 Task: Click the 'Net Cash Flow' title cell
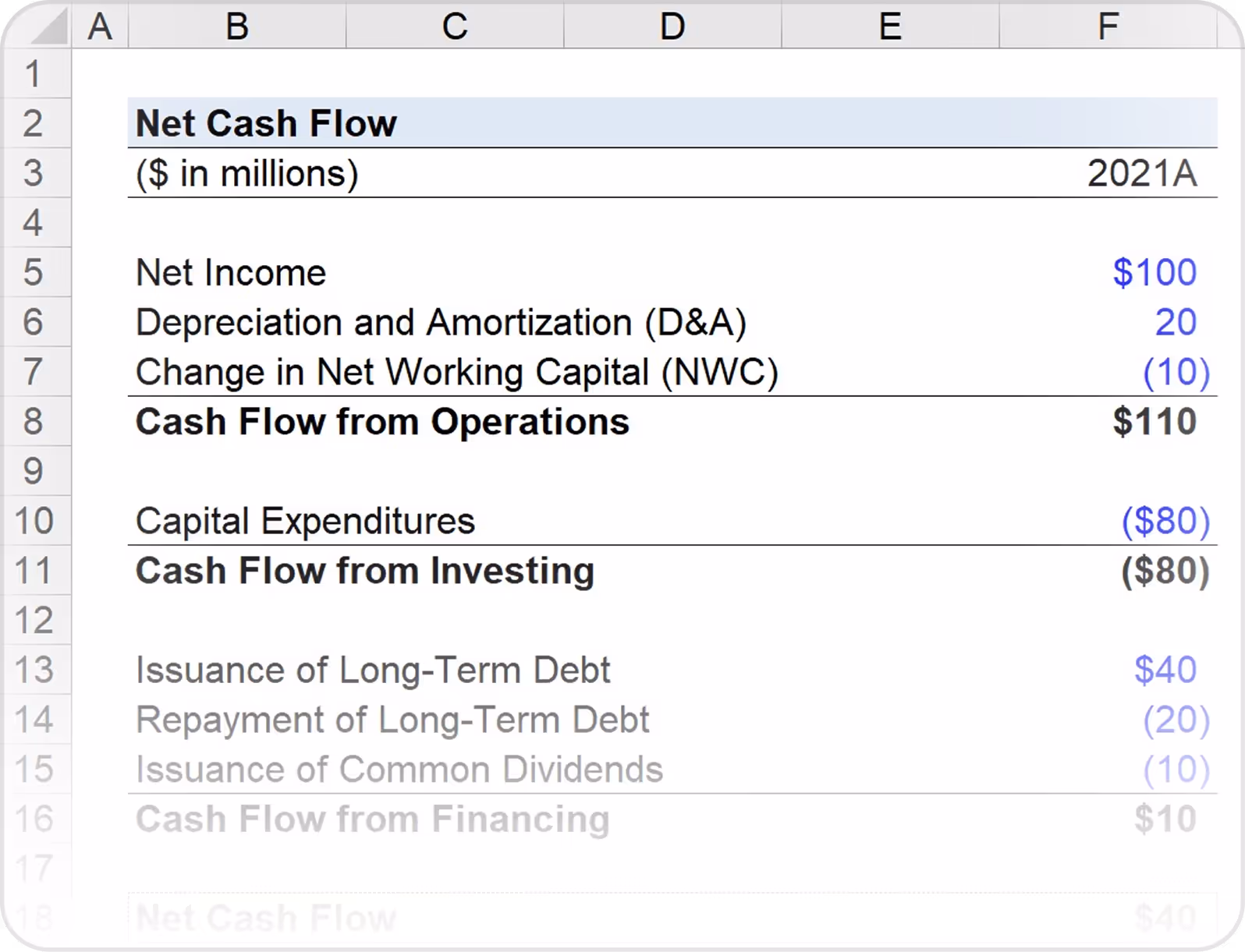(266, 123)
